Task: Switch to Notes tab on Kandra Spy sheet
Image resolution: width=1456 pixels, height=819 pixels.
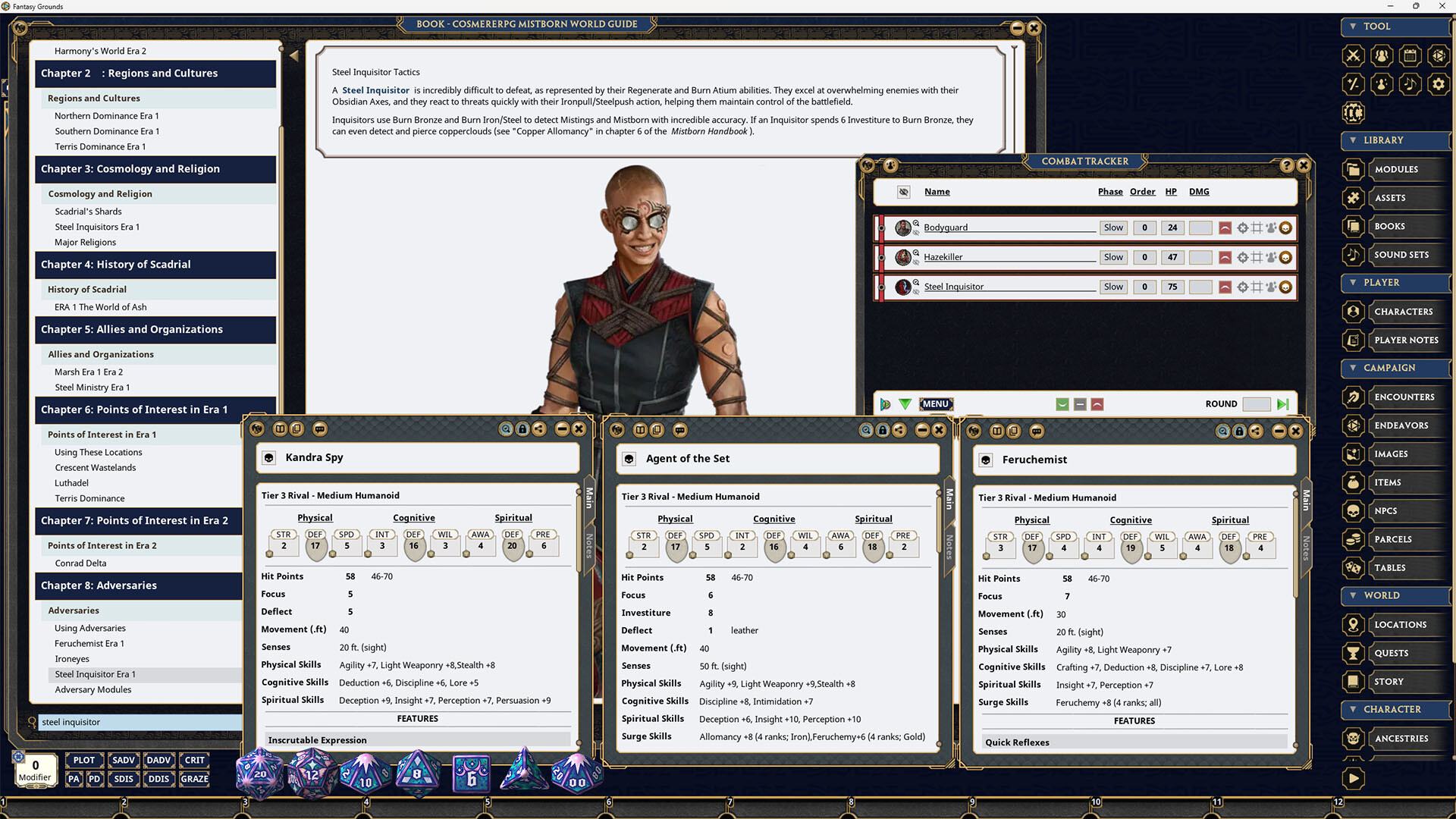Action: (589, 545)
